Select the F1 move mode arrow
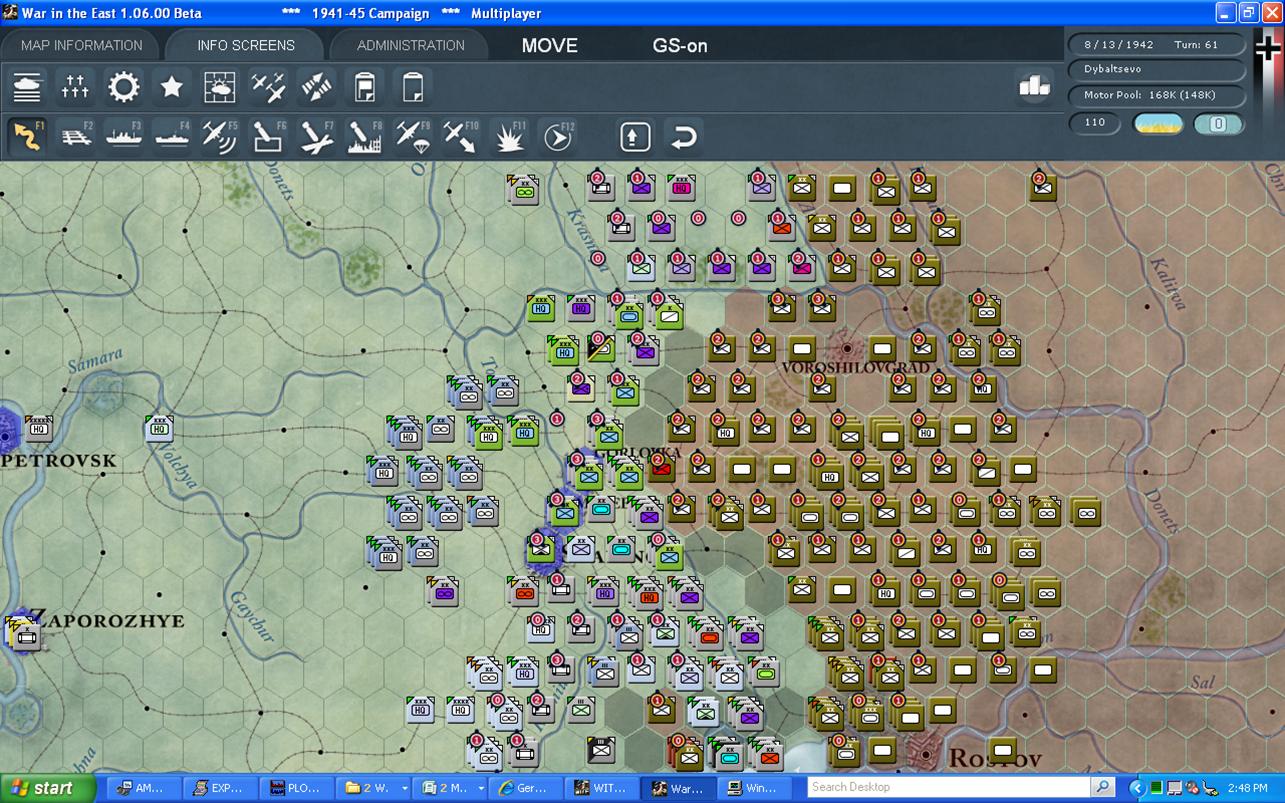The image size is (1285, 803). [28, 136]
